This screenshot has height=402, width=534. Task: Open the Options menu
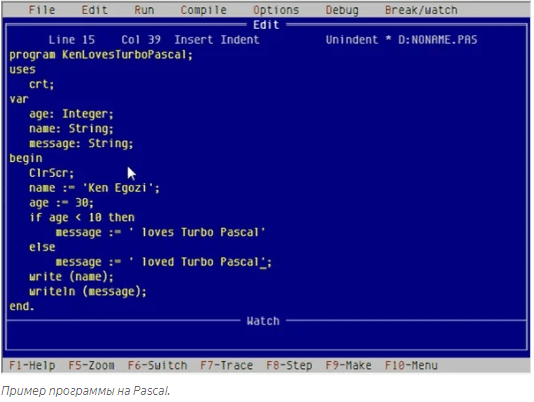click(x=276, y=10)
